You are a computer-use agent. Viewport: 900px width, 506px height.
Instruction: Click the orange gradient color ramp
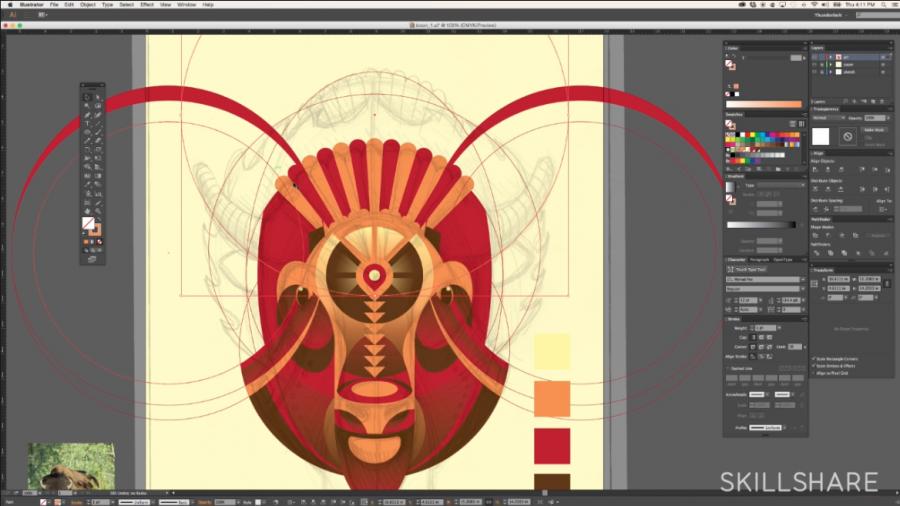tap(764, 104)
